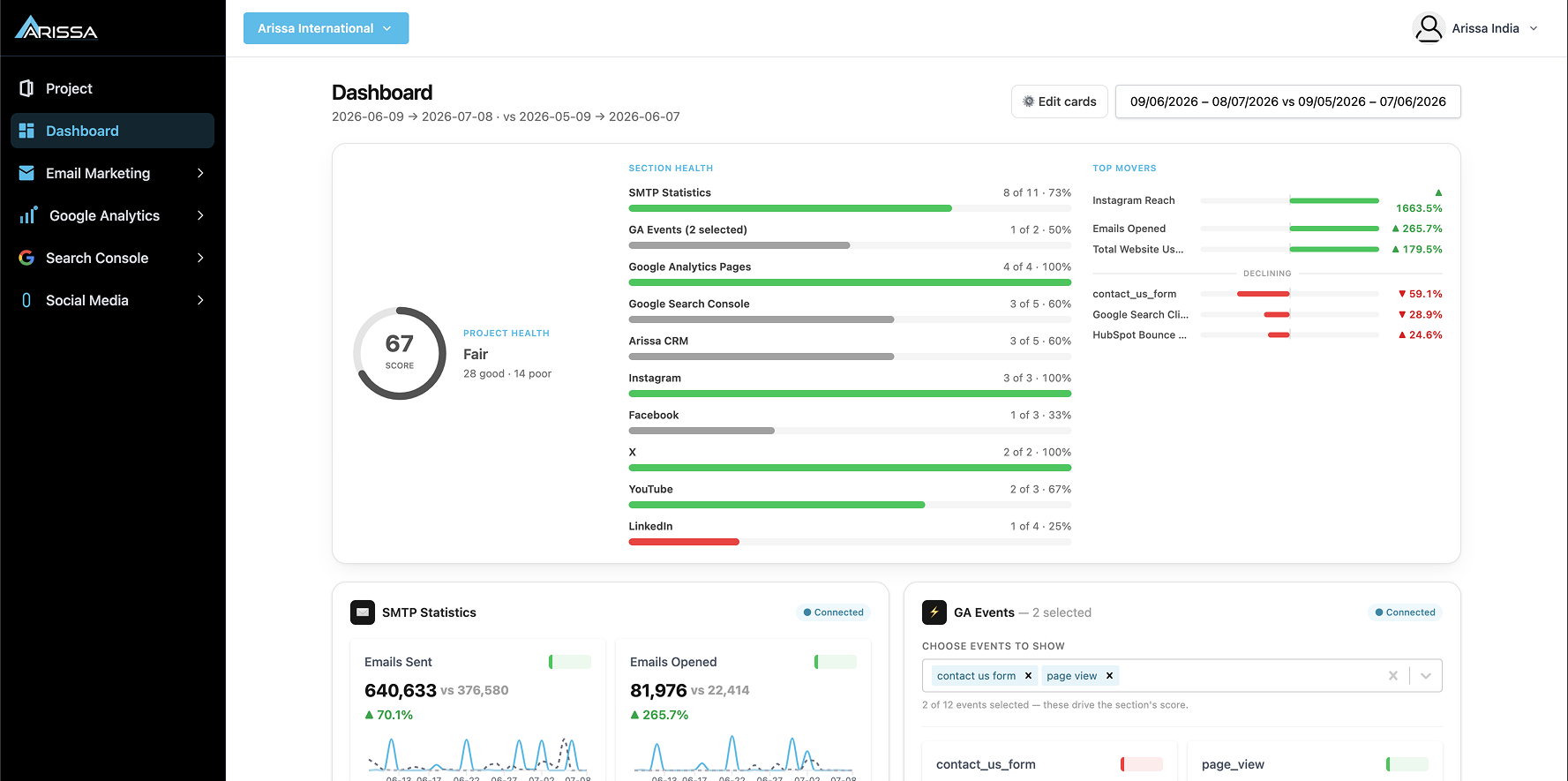
Task: Click the Emails Opened green status indicator
Action: (x=836, y=662)
